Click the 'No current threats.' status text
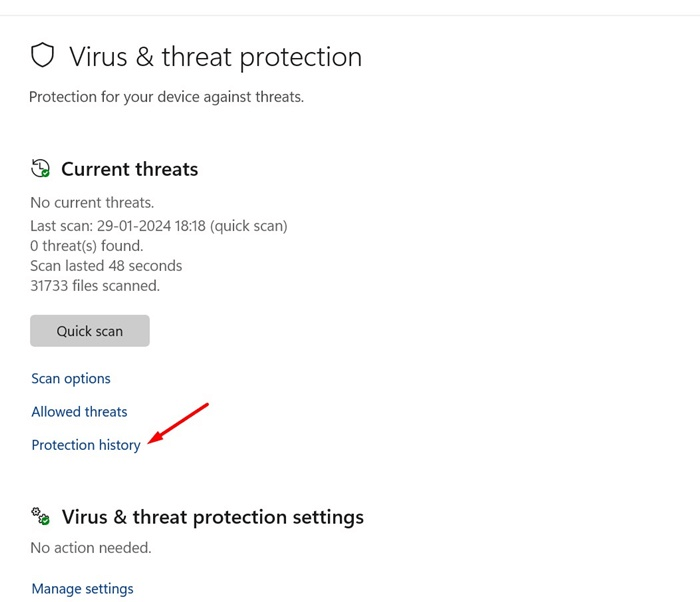This screenshot has width=700, height=602. click(92, 203)
